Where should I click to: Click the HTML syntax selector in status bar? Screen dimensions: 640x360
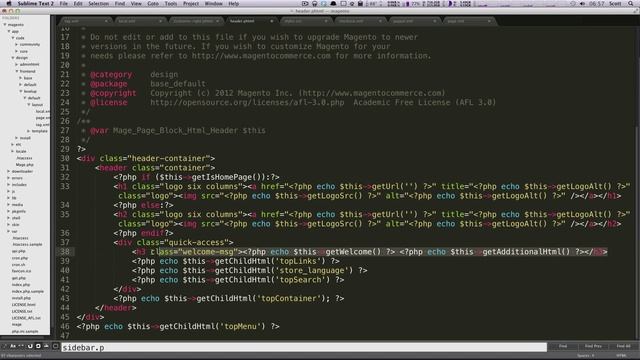point(621,356)
